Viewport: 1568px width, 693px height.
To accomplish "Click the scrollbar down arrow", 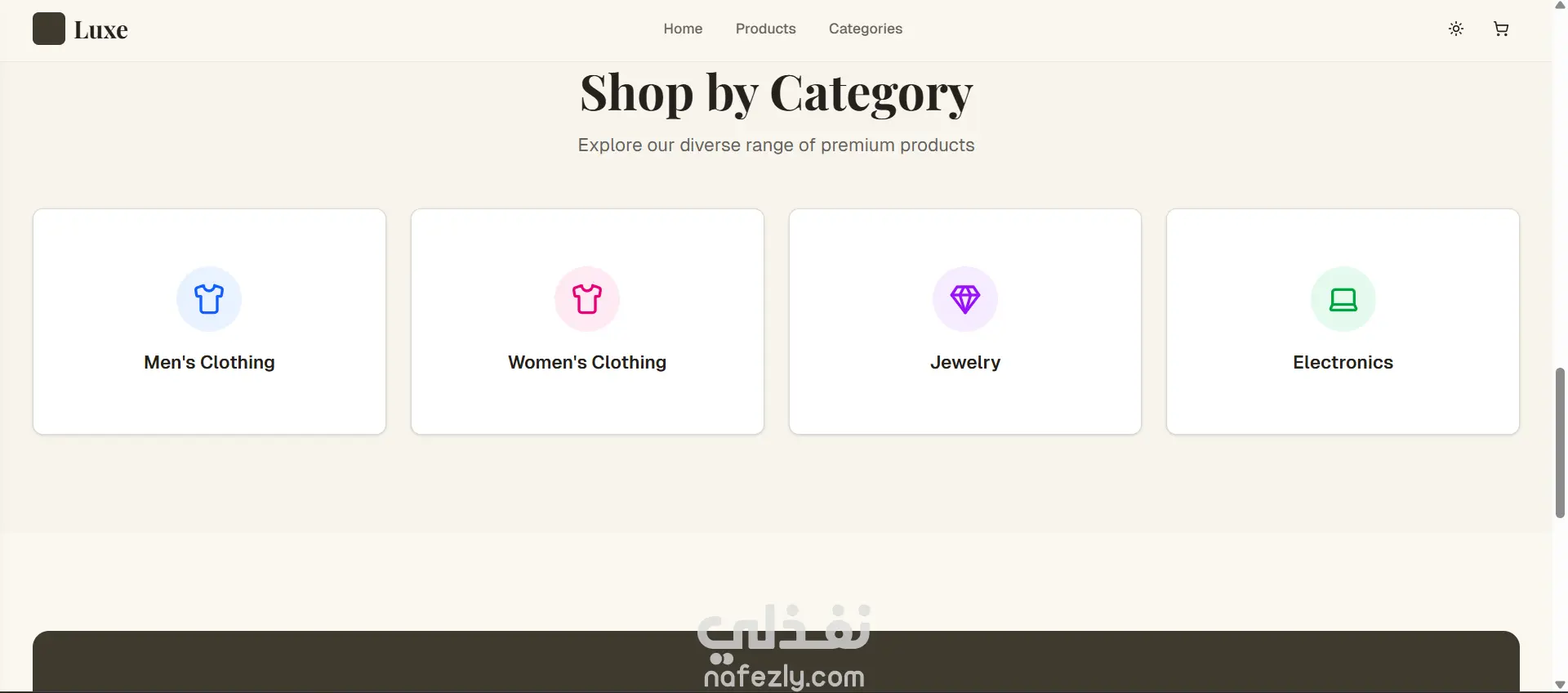I will tap(1560, 686).
